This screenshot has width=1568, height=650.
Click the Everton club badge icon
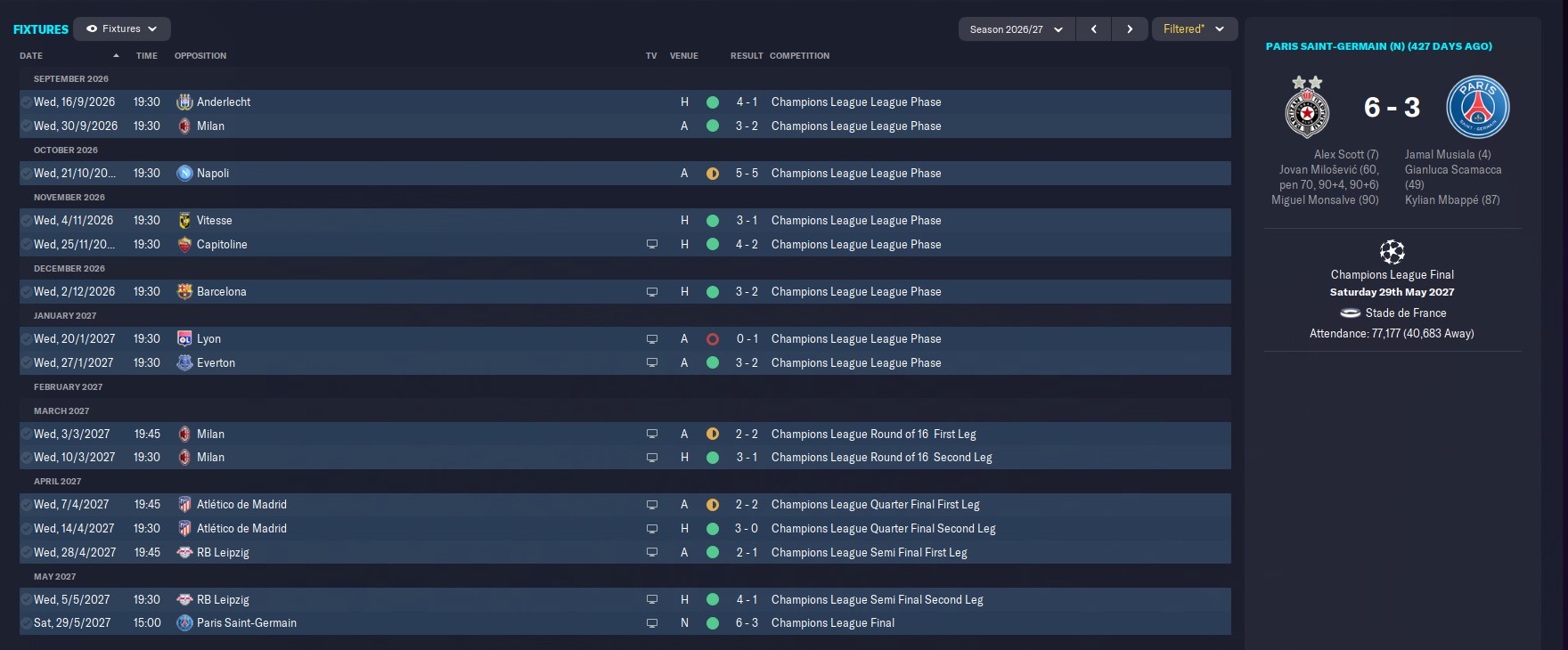pos(184,363)
